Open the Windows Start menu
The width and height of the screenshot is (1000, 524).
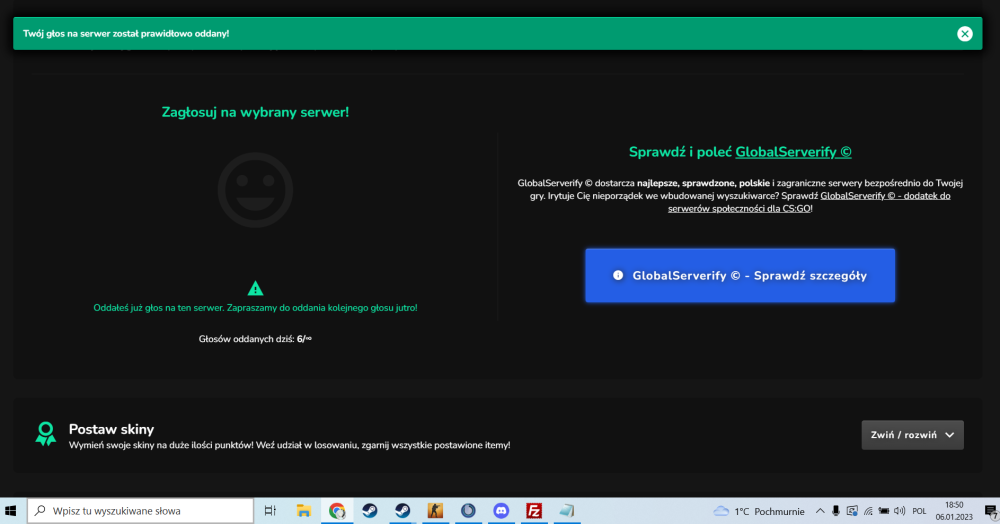click(x=11, y=511)
